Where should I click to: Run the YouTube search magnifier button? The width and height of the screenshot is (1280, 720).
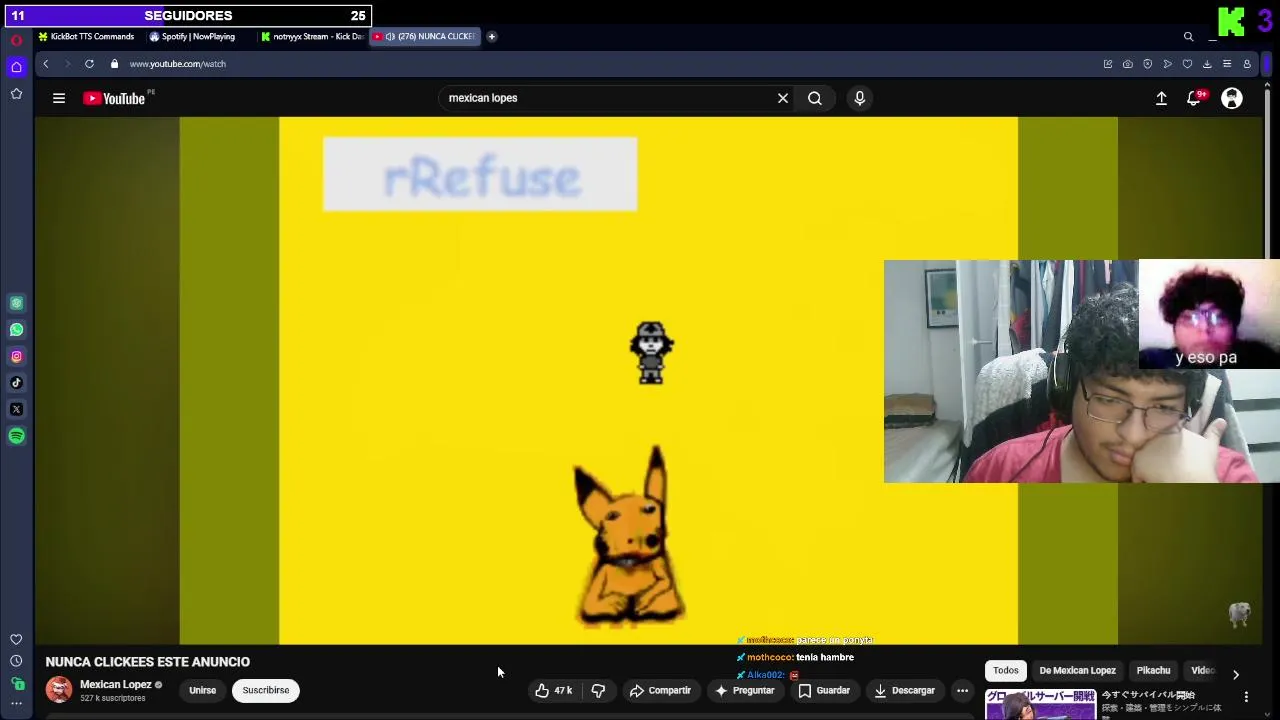[815, 98]
